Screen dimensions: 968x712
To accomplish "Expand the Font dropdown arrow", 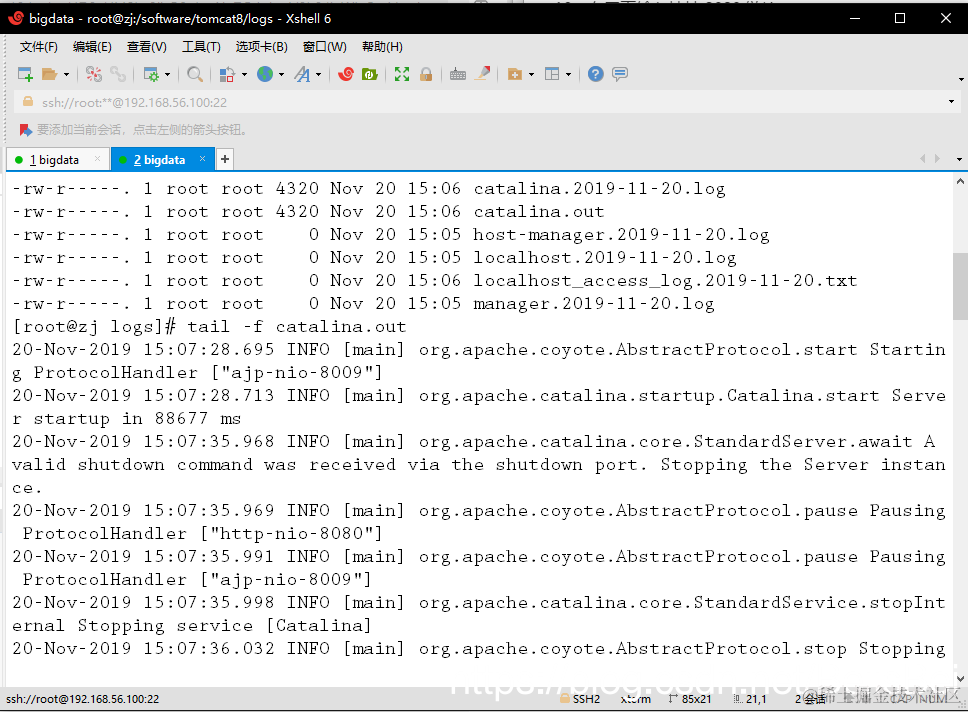I will click(319, 75).
